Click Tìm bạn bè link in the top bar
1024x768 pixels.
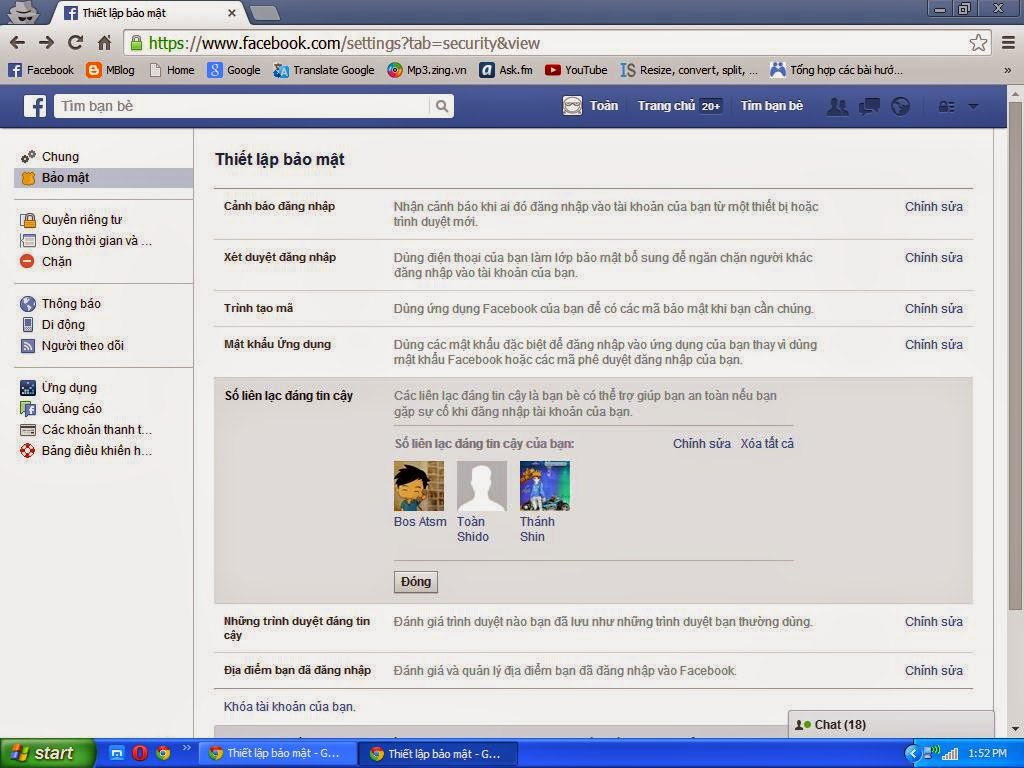pyautogui.click(x=771, y=106)
